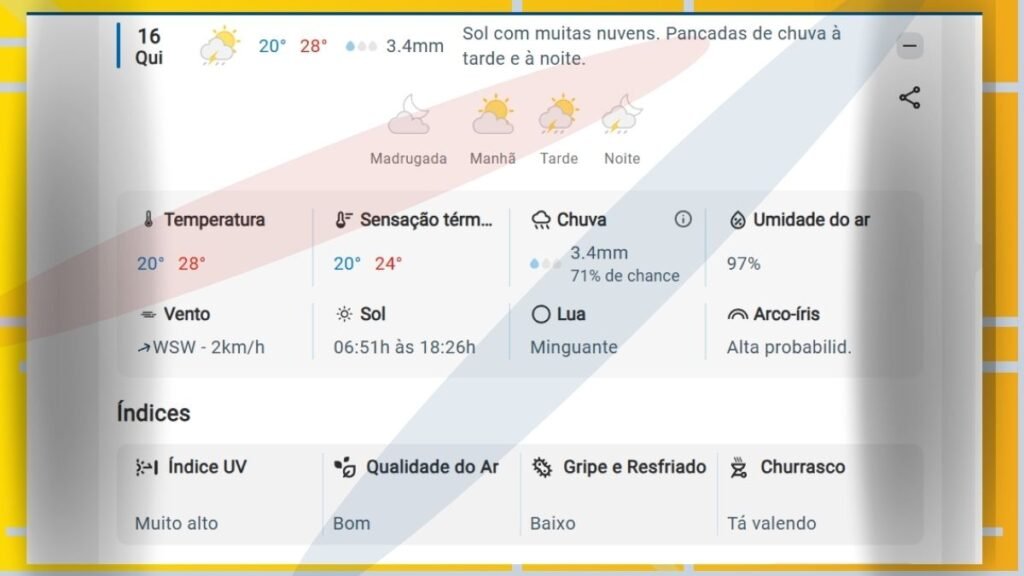This screenshot has width=1024, height=576.
Task: Click the Noite night storm icon
Action: point(621,115)
